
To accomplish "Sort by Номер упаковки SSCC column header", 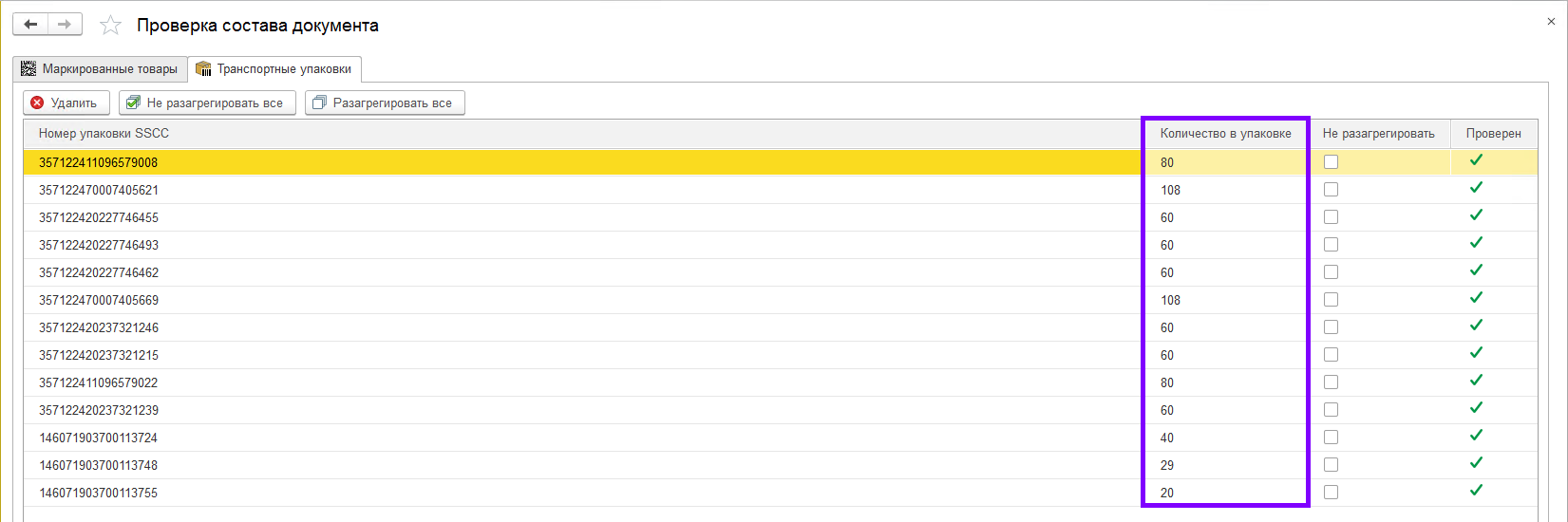I will point(104,134).
